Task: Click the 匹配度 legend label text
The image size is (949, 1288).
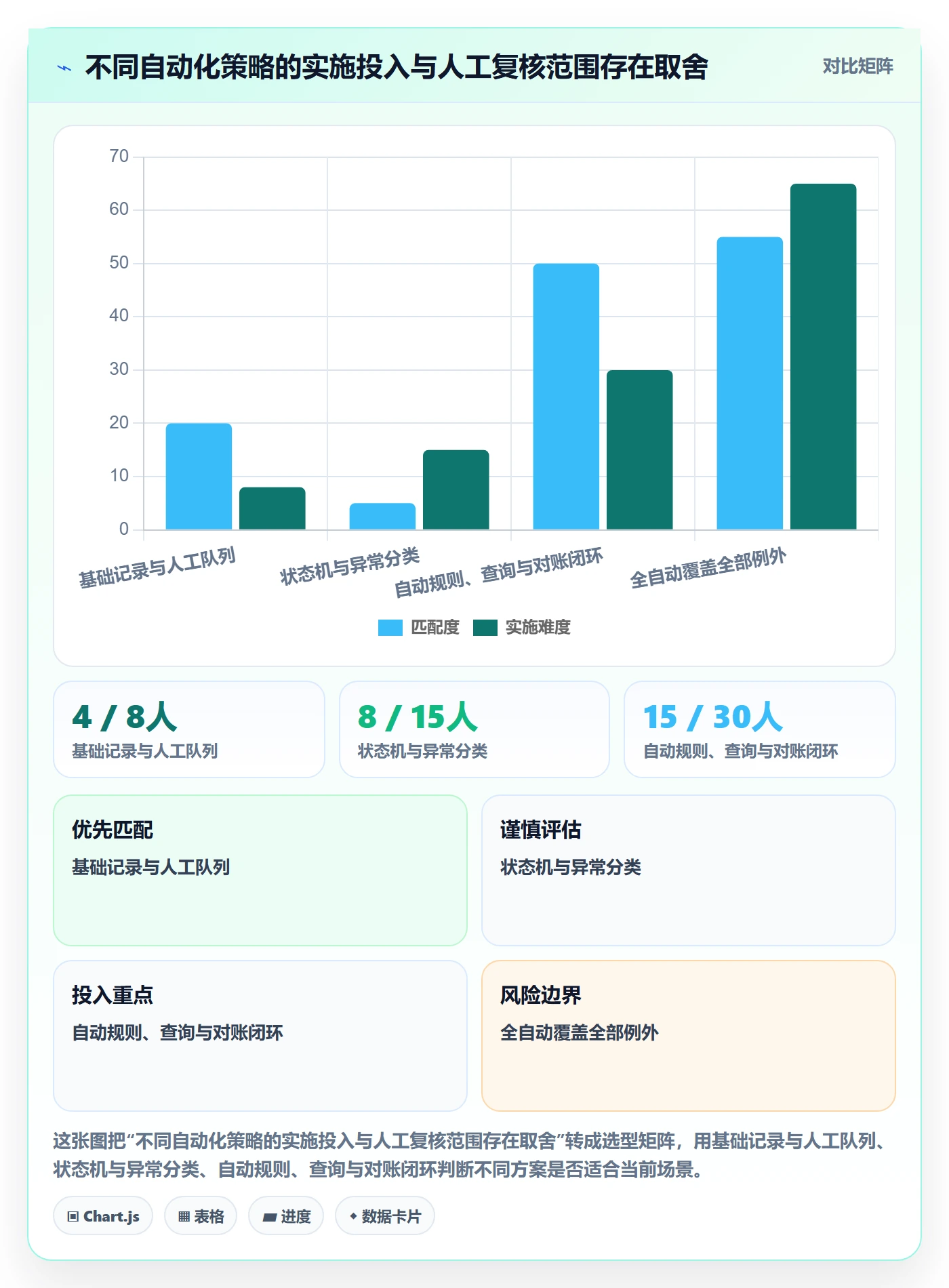Action: click(x=435, y=628)
